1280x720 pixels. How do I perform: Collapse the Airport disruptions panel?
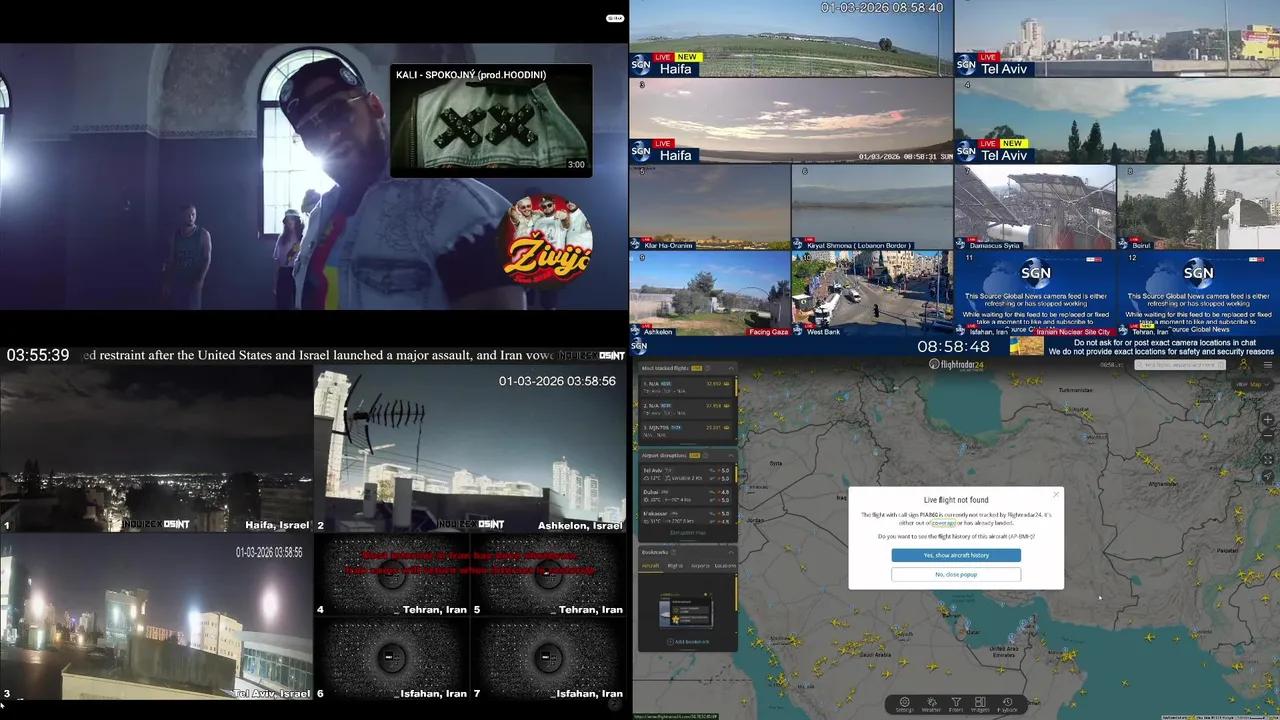(x=730, y=455)
